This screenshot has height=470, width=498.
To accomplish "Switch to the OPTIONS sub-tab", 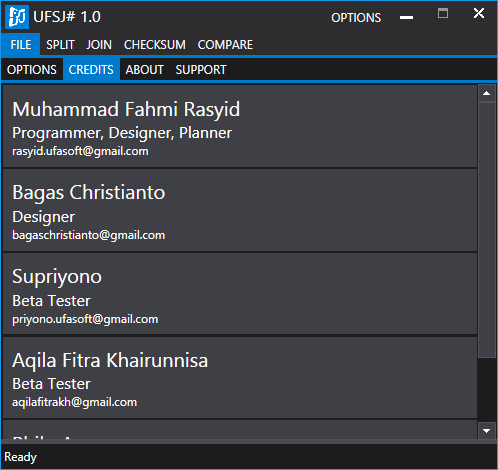I will point(32,70).
